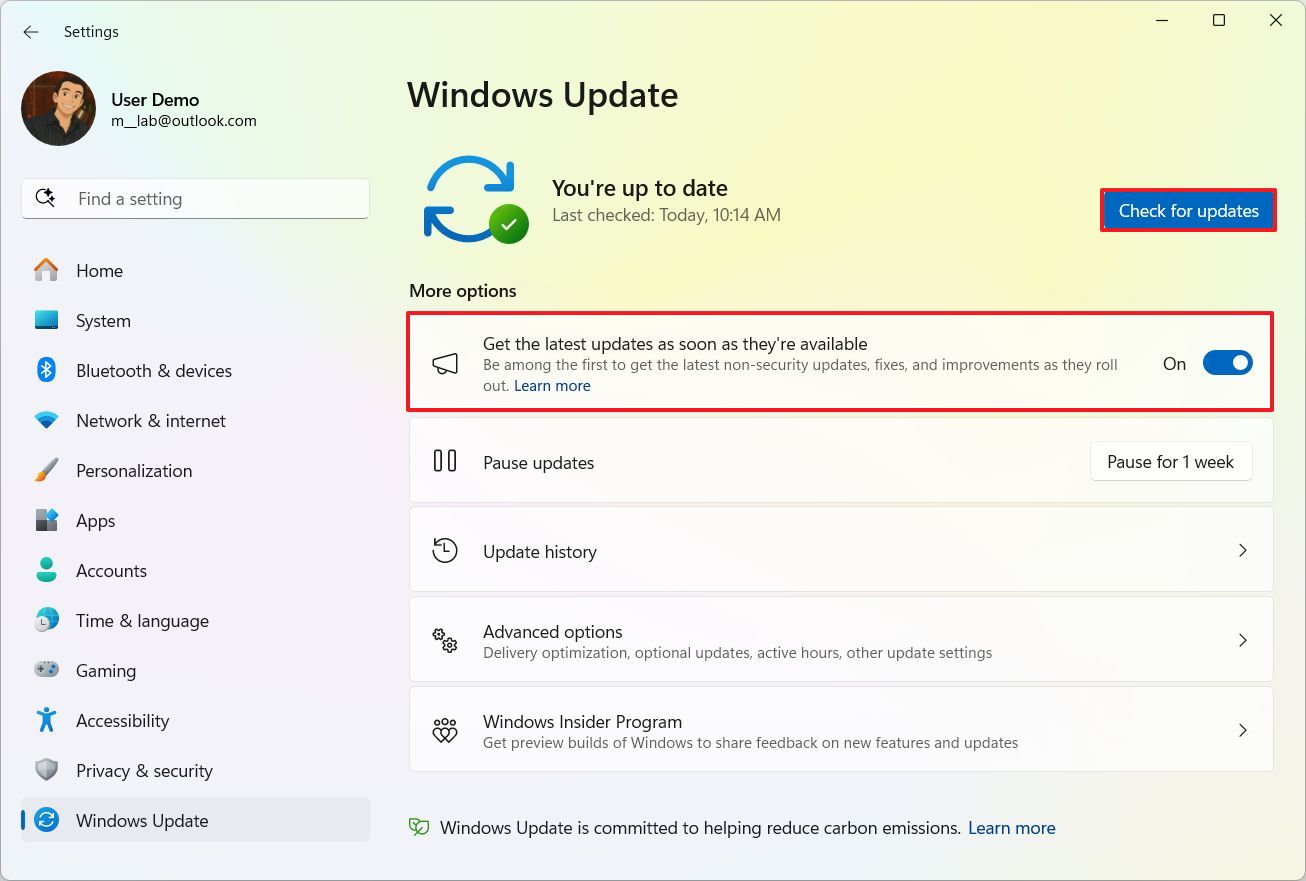Click the Network & internet Wi-Fi icon

pos(46,421)
